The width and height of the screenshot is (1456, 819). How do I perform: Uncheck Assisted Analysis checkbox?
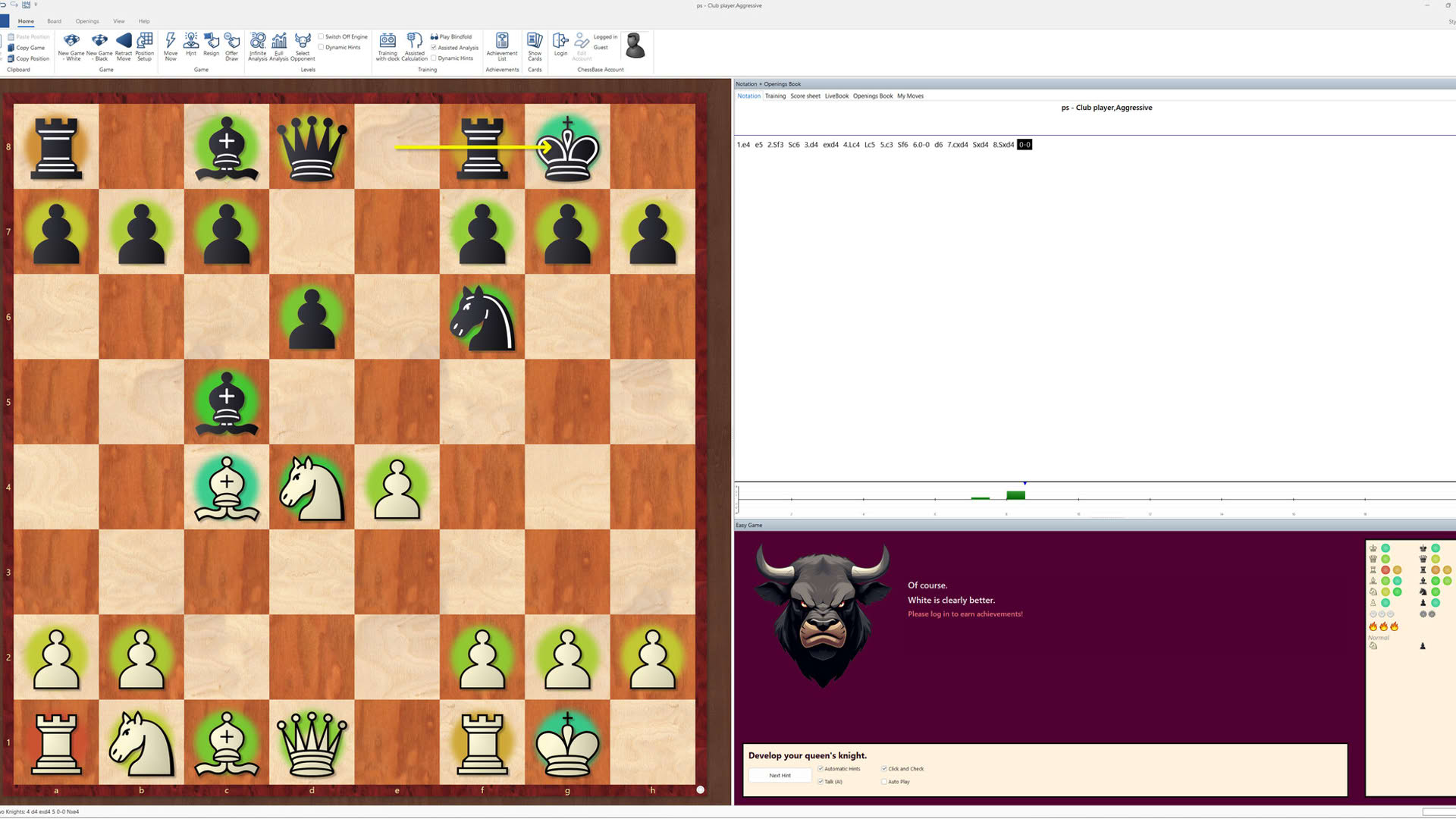(434, 48)
